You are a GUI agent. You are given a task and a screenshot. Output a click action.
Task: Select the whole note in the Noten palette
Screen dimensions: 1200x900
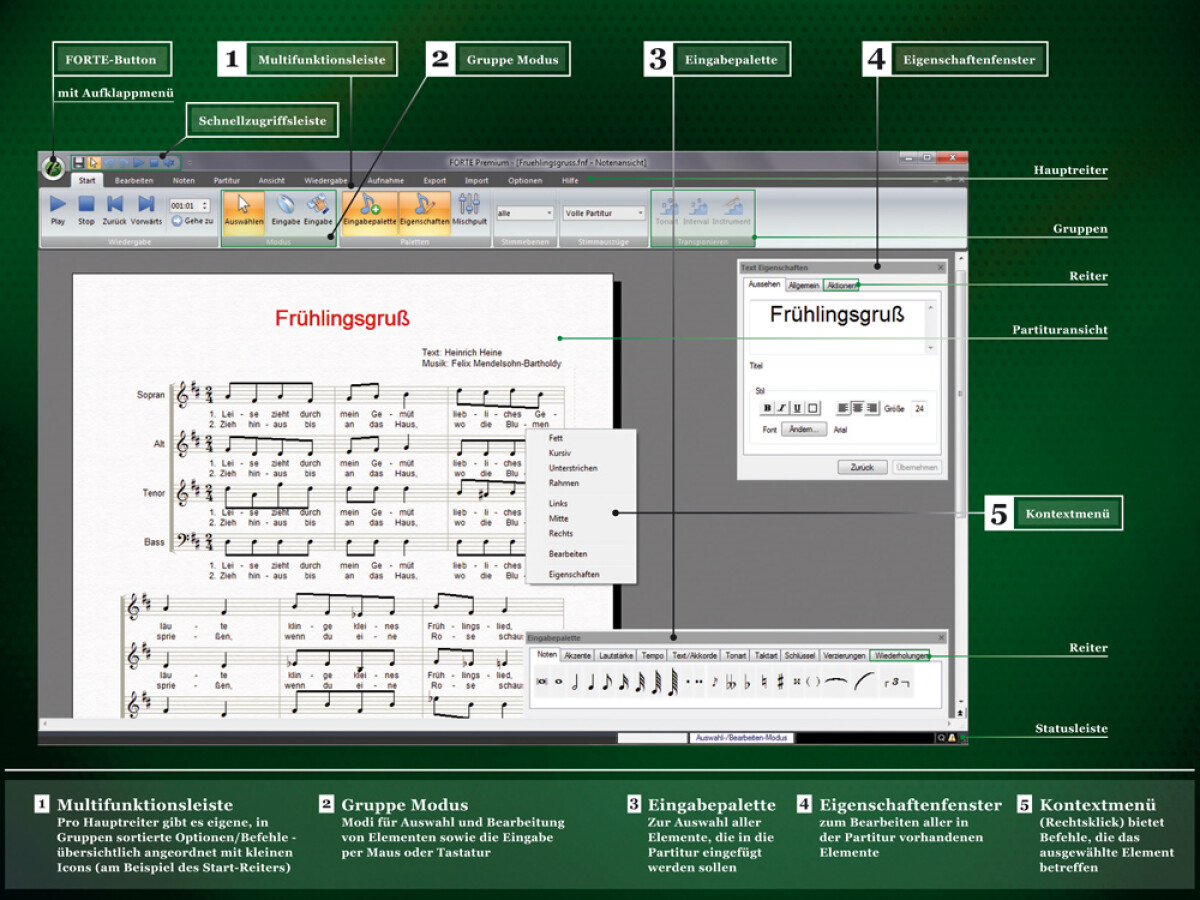tap(558, 680)
